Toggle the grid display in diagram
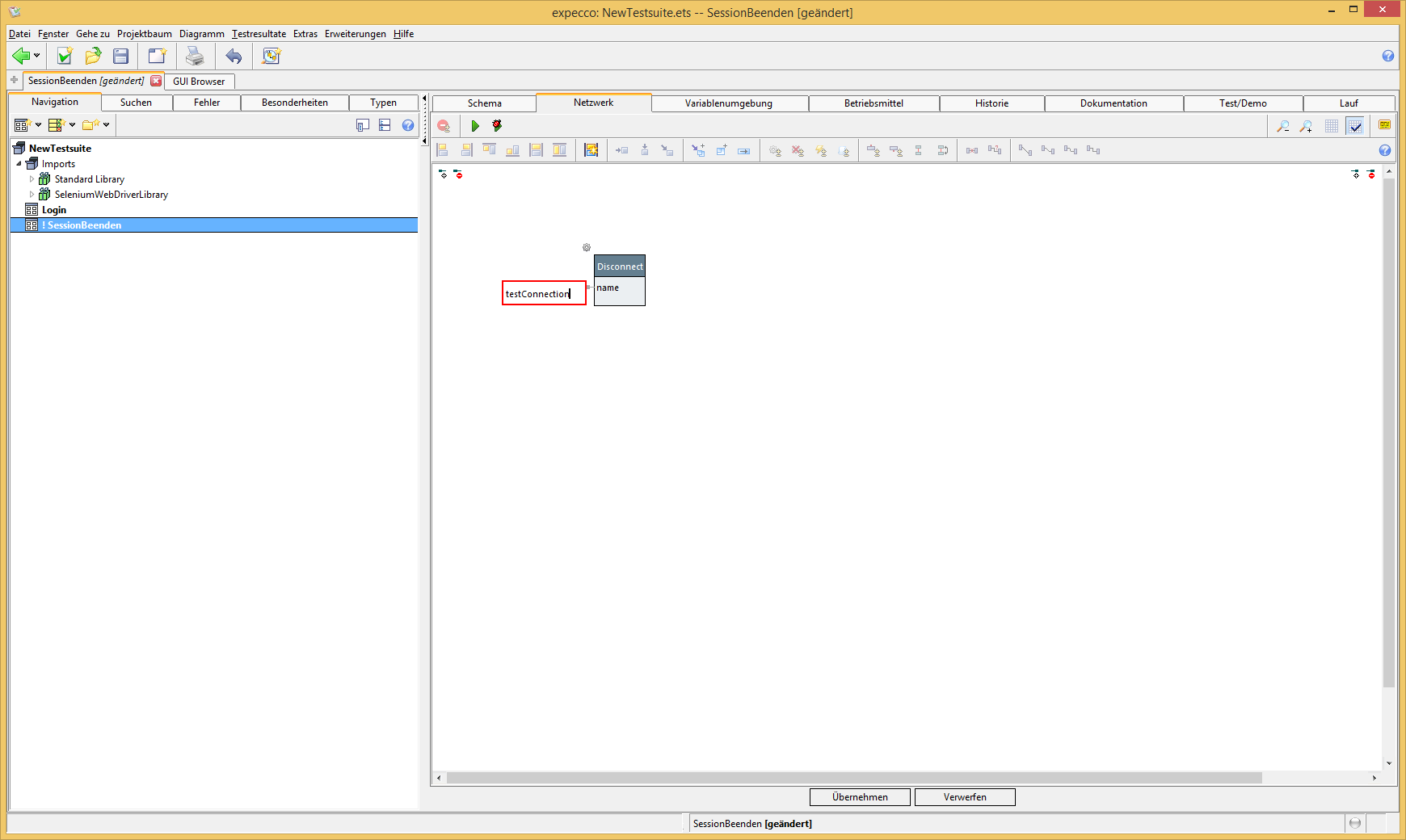The height and width of the screenshot is (840, 1406). point(1332,126)
